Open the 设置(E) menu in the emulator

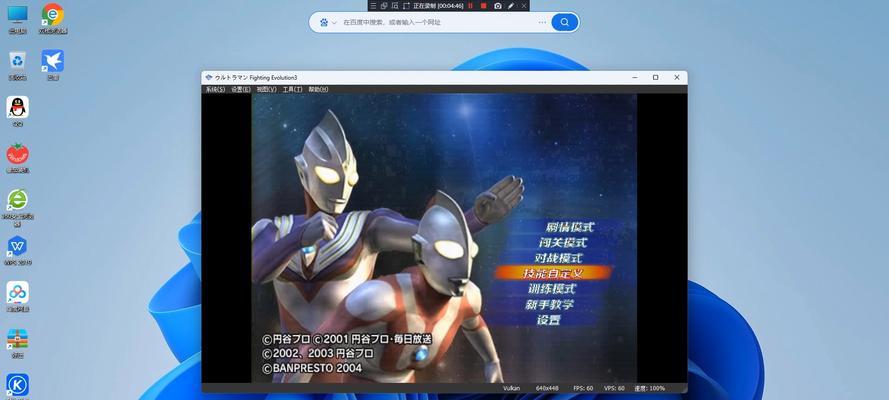click(241, 90)
